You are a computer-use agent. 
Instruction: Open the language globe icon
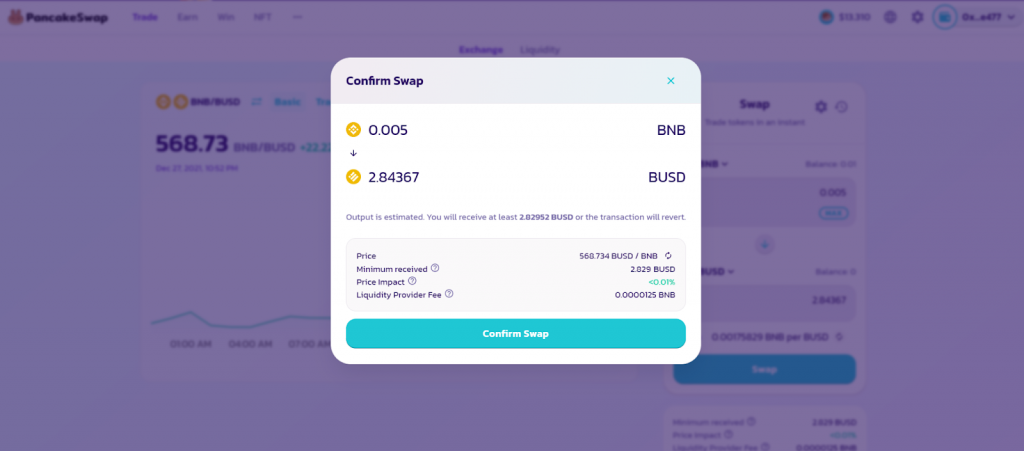pyautogui.click(x=890, y=18)
